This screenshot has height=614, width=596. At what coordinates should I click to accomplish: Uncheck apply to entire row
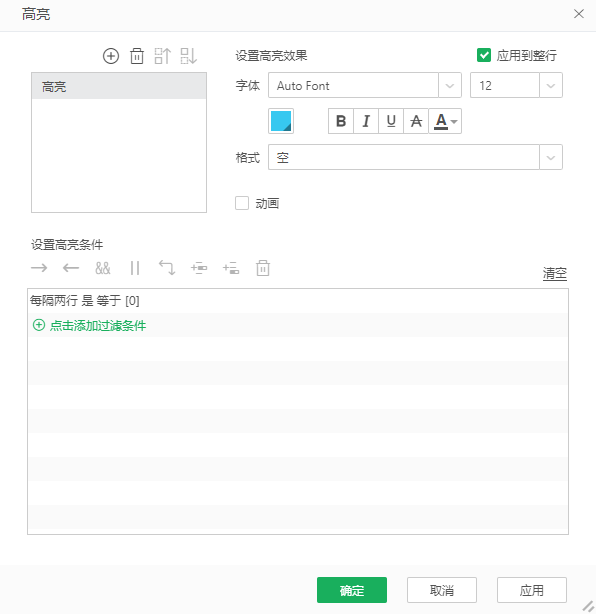(x=484, y=55)
